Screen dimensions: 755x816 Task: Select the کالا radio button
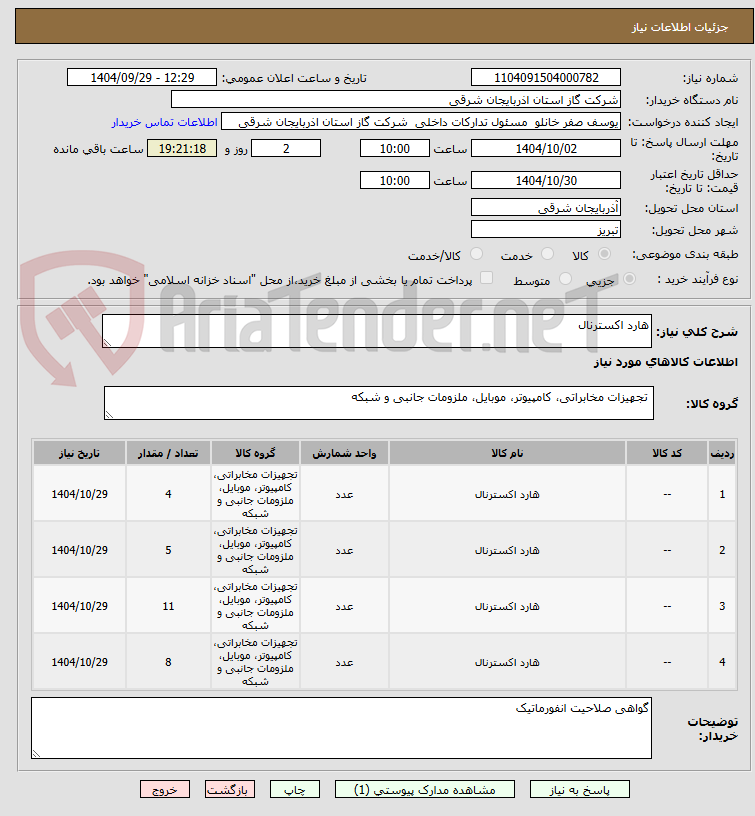(x=604, y=254)
